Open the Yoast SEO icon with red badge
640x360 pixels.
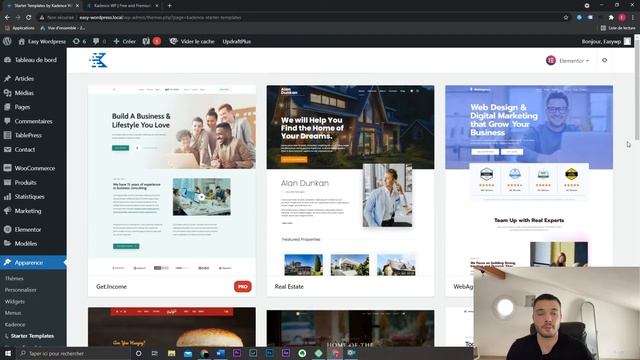(x=151, y=41)
